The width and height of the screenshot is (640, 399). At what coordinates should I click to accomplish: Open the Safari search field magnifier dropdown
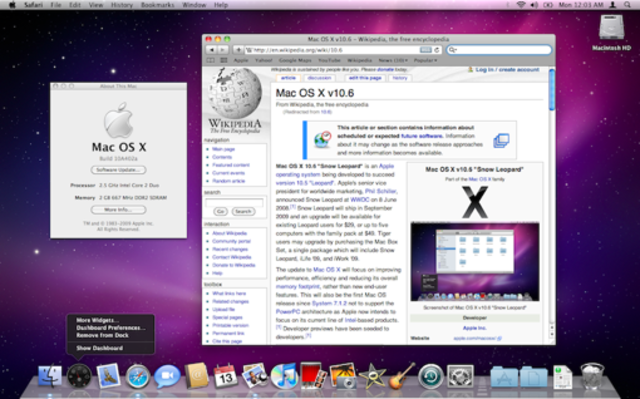452,50
